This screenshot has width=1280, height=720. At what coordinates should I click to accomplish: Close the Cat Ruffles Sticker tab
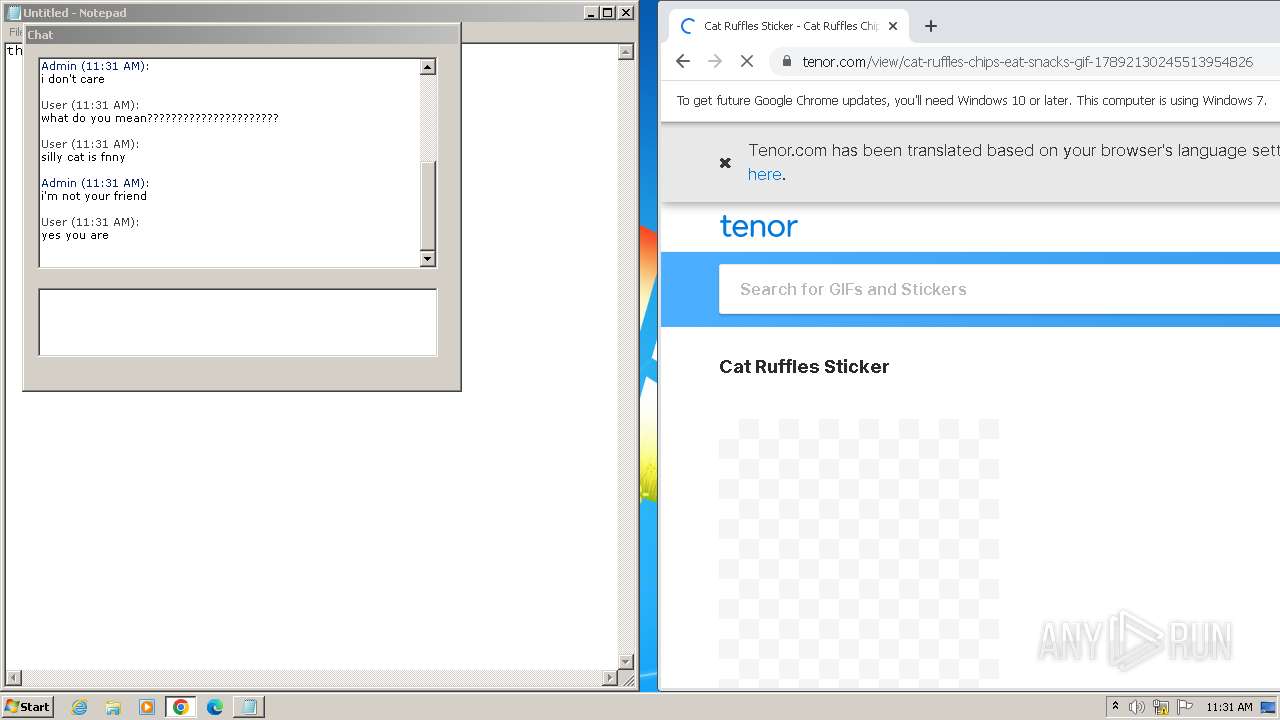tap(893, 26)
